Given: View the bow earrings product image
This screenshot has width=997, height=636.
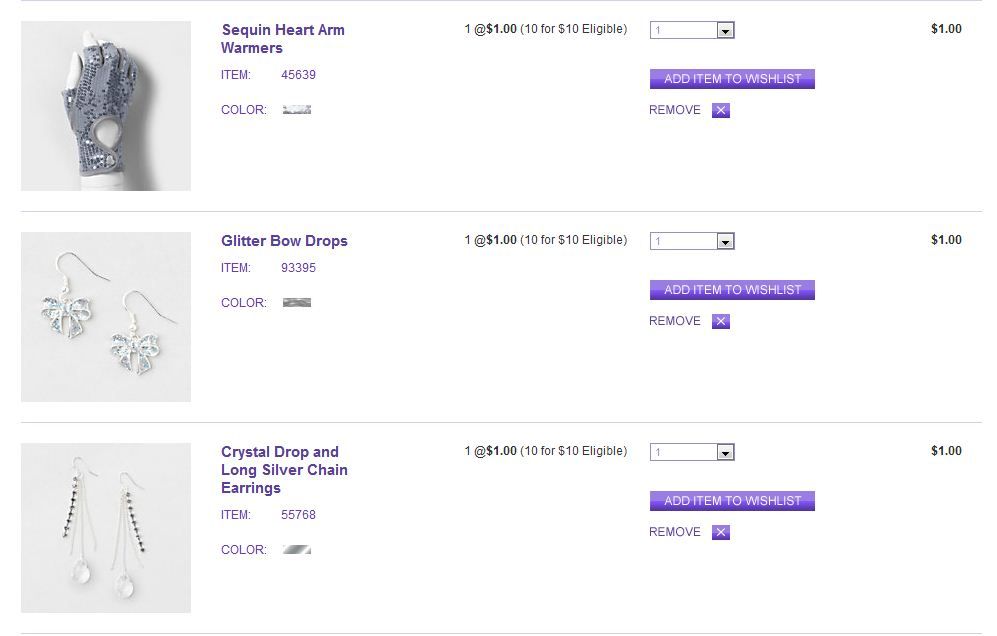Looking at the screenshot, I should 106,317.
